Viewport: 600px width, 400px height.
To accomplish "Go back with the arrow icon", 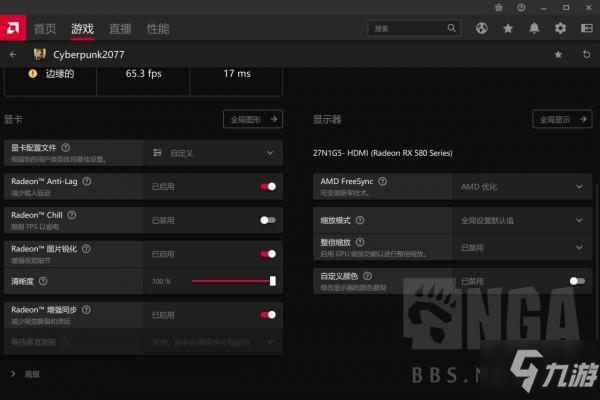I will pos(13,54).
